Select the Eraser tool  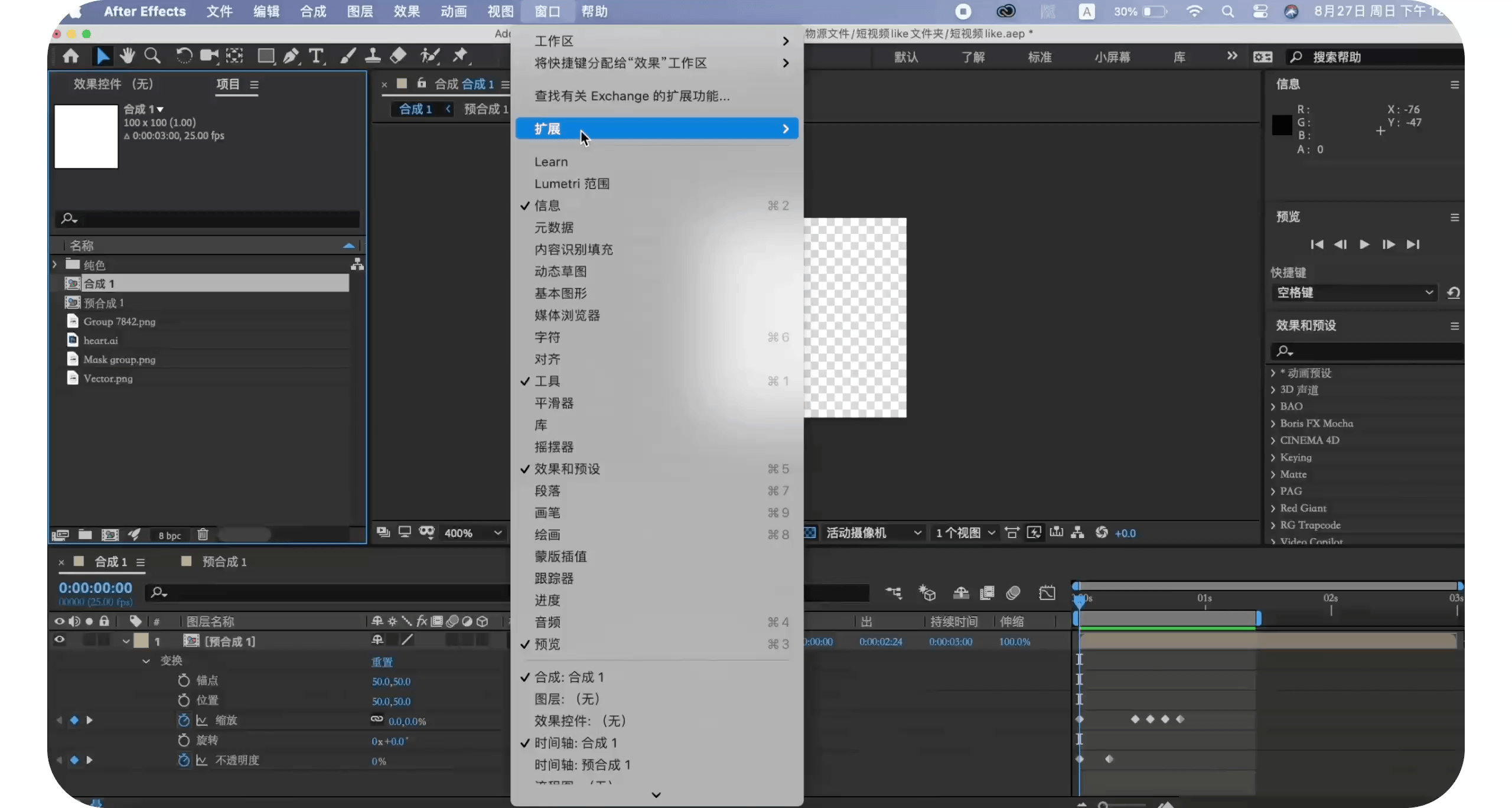tap(398, 56)
